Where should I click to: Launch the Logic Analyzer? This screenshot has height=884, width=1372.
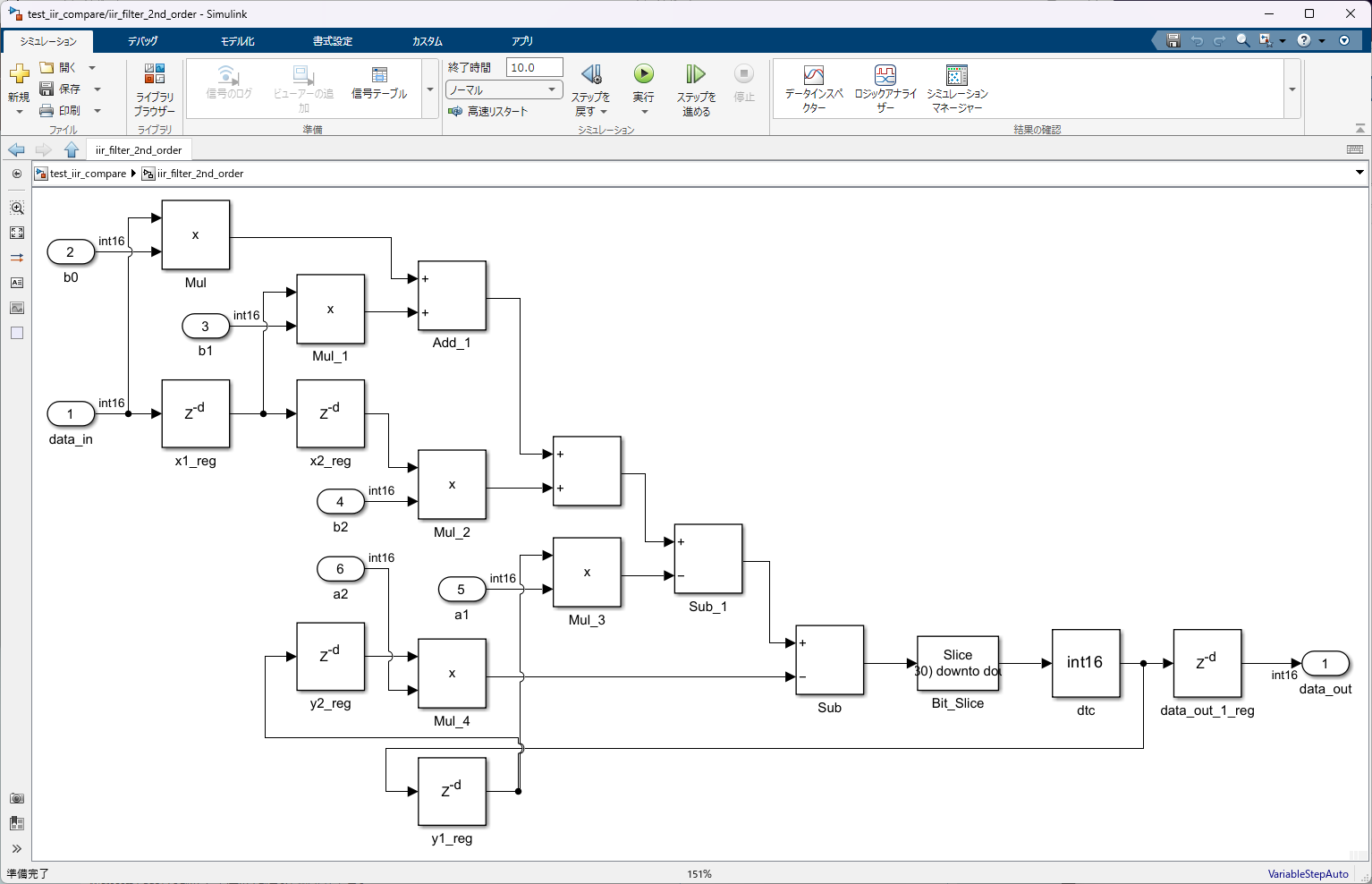pyautogui.click(x=885, y=88)
